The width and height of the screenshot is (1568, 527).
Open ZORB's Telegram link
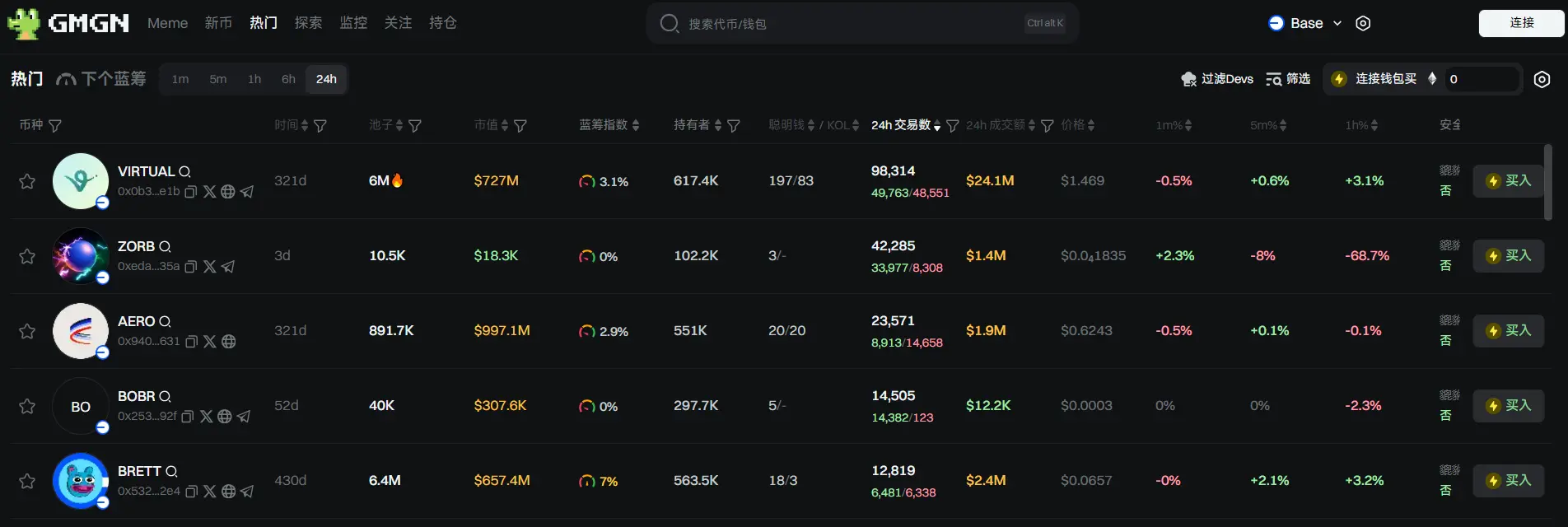tap(228, 267)
